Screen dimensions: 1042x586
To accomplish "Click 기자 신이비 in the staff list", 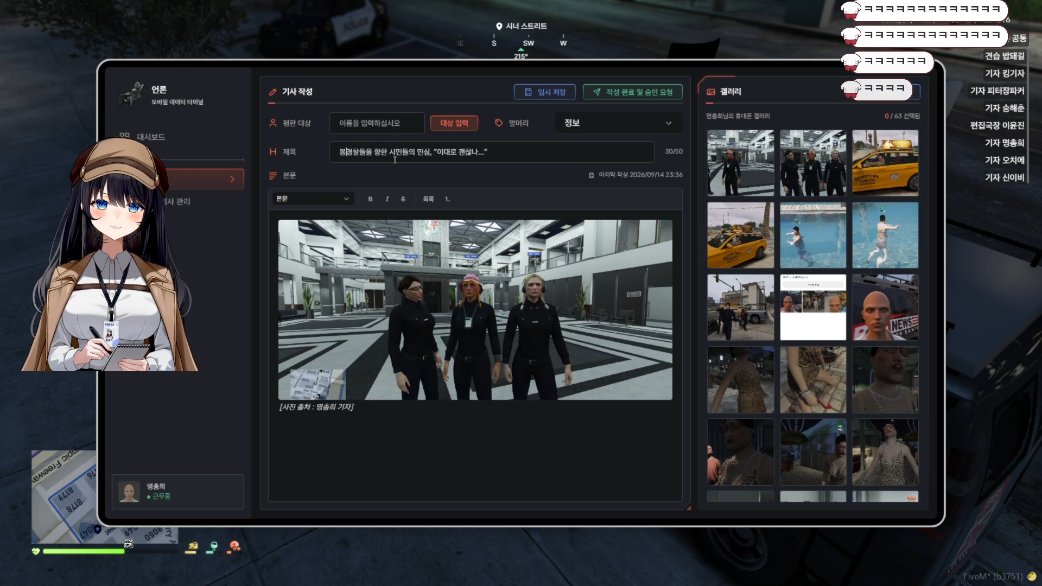I will pyautogui.click(x=1004, y=177).
